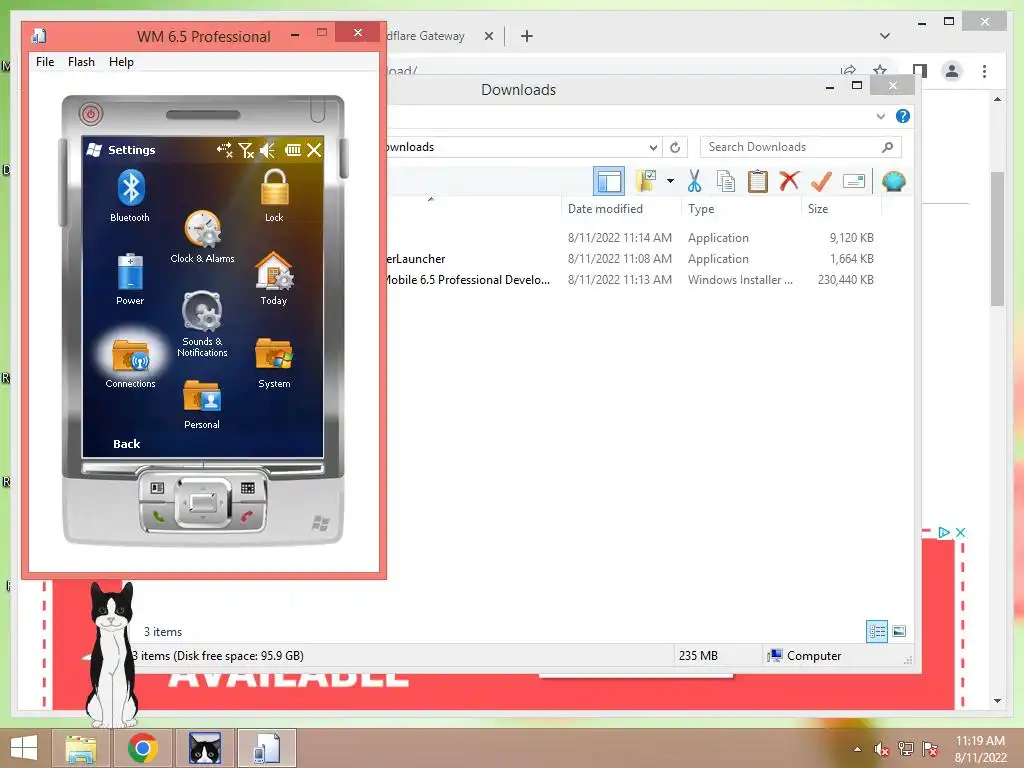
Task: Open the Help menu in the emulator window
Action: 121,62
